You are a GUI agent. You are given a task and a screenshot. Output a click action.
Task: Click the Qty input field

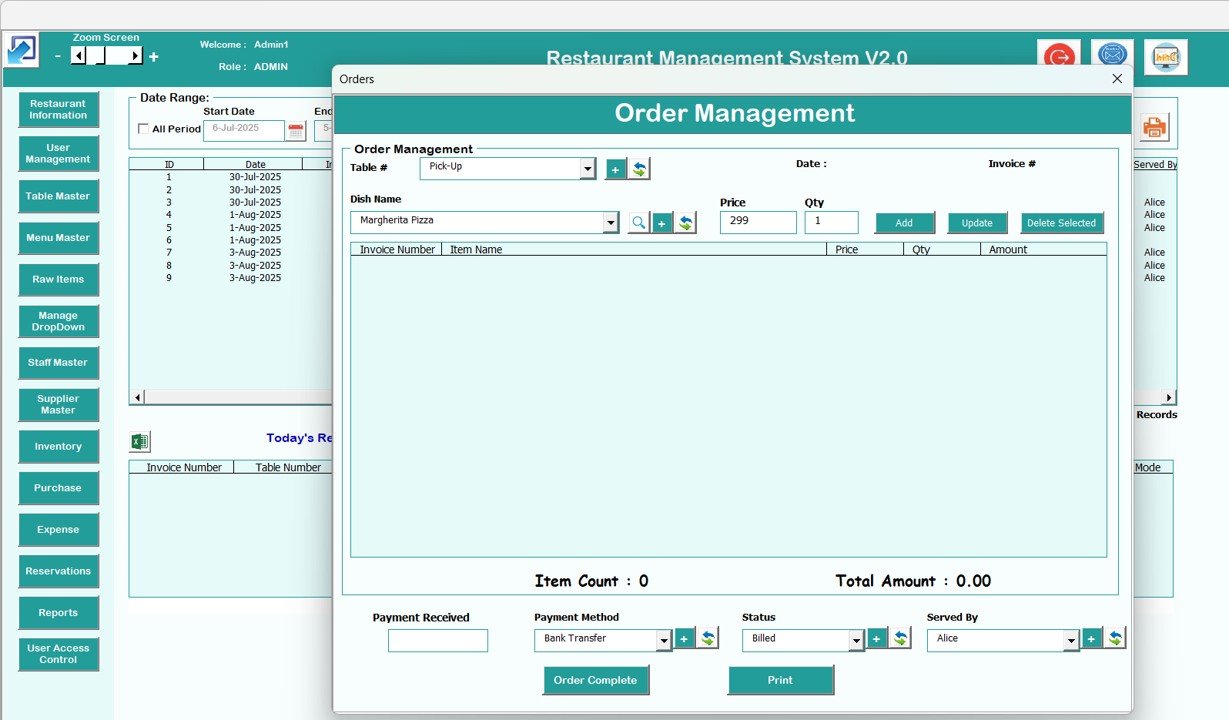point(831,222)
